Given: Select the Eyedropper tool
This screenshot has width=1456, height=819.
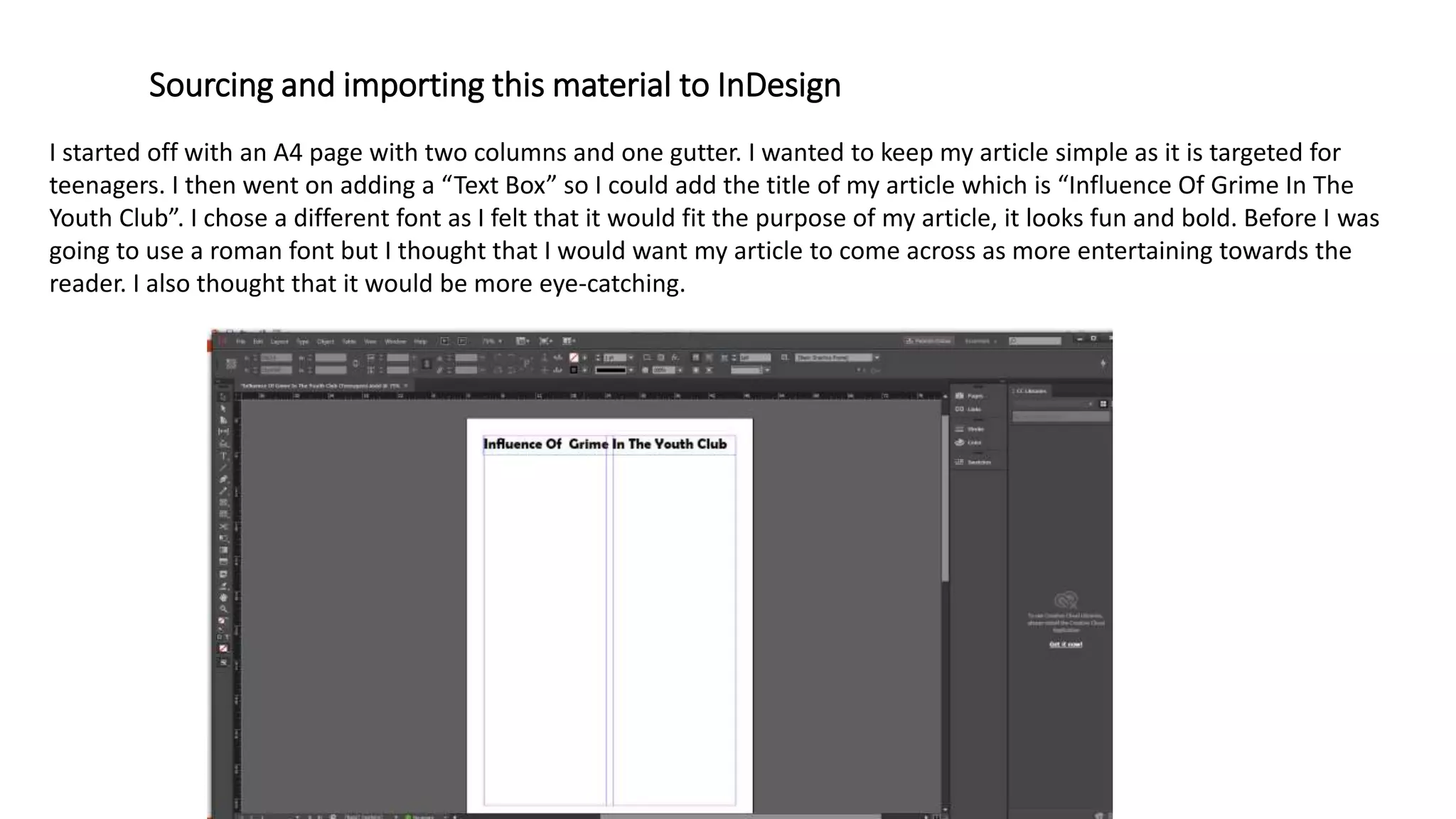Looking at the screenshot, I should [223, 586].
